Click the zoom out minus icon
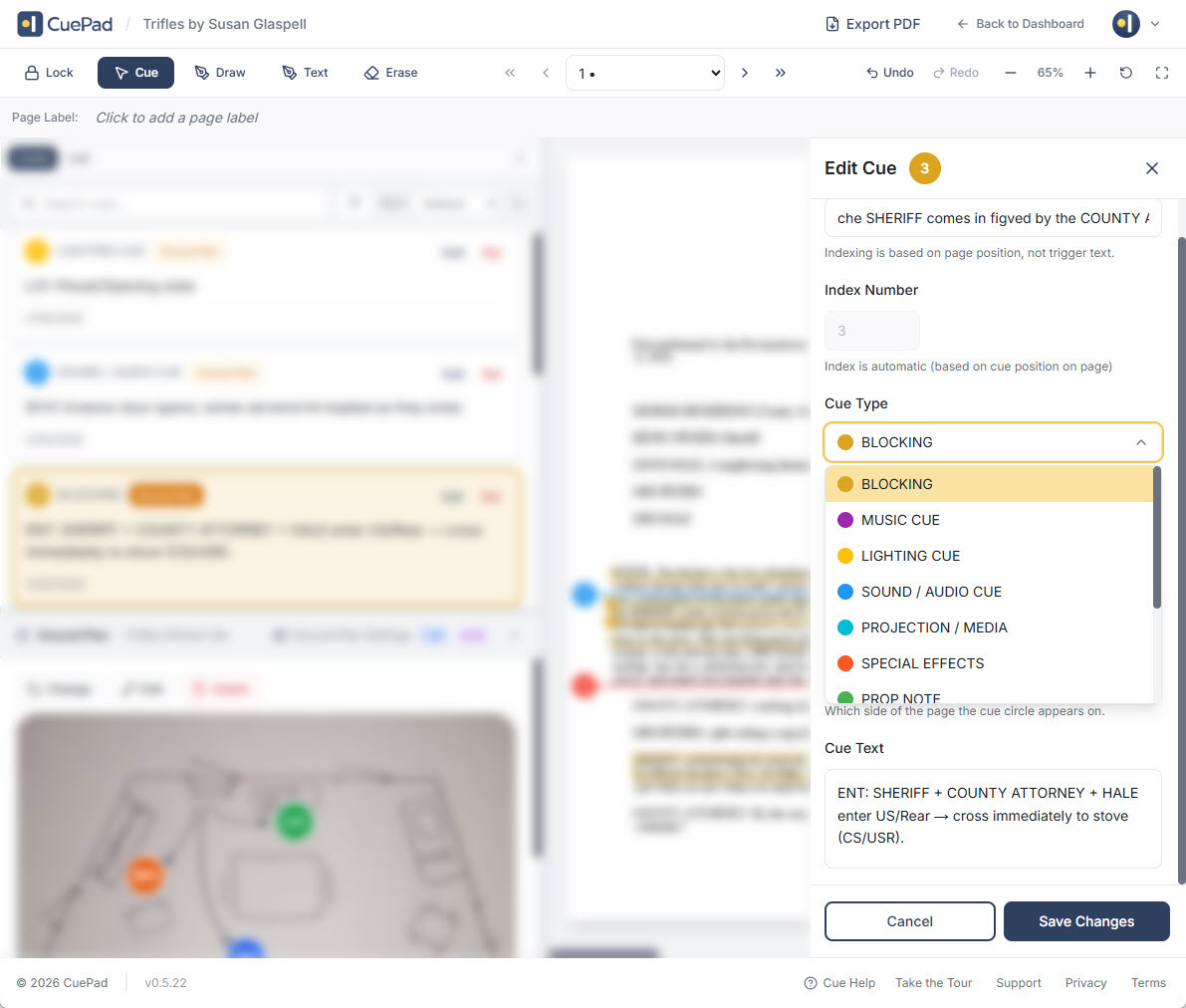1186x1008 pixels. (1011, 73)
